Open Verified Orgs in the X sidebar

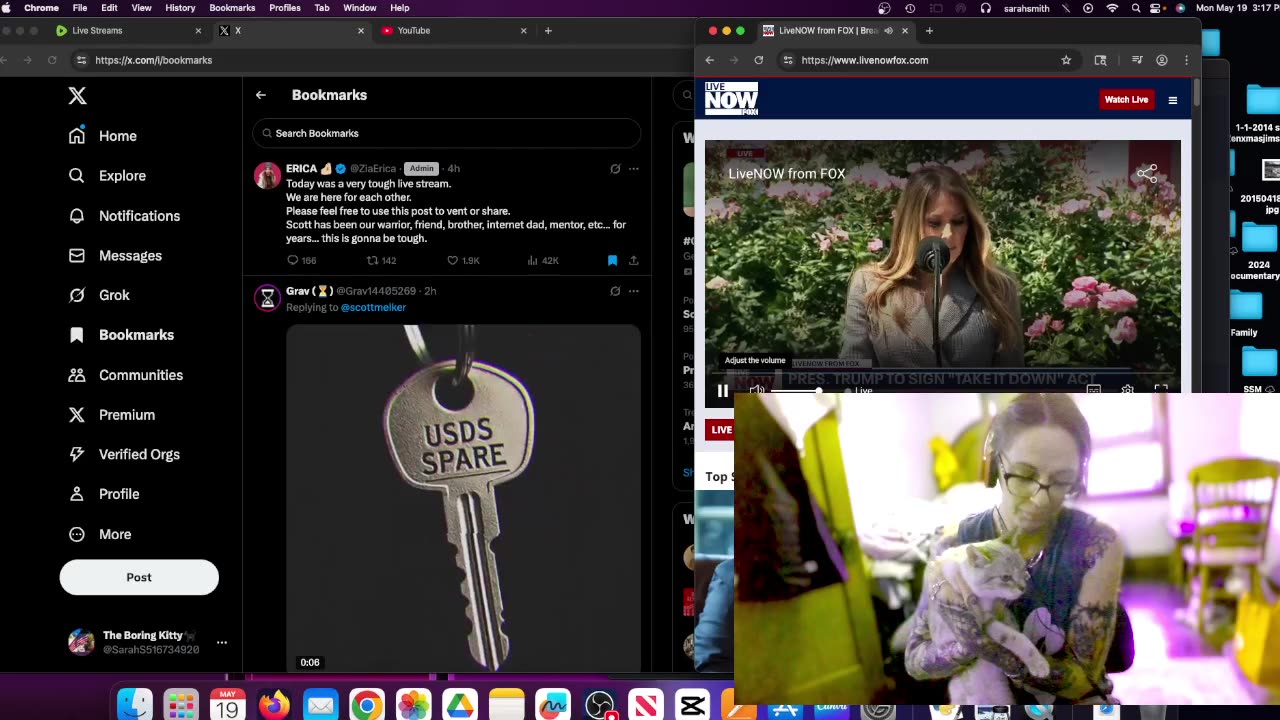124,454
